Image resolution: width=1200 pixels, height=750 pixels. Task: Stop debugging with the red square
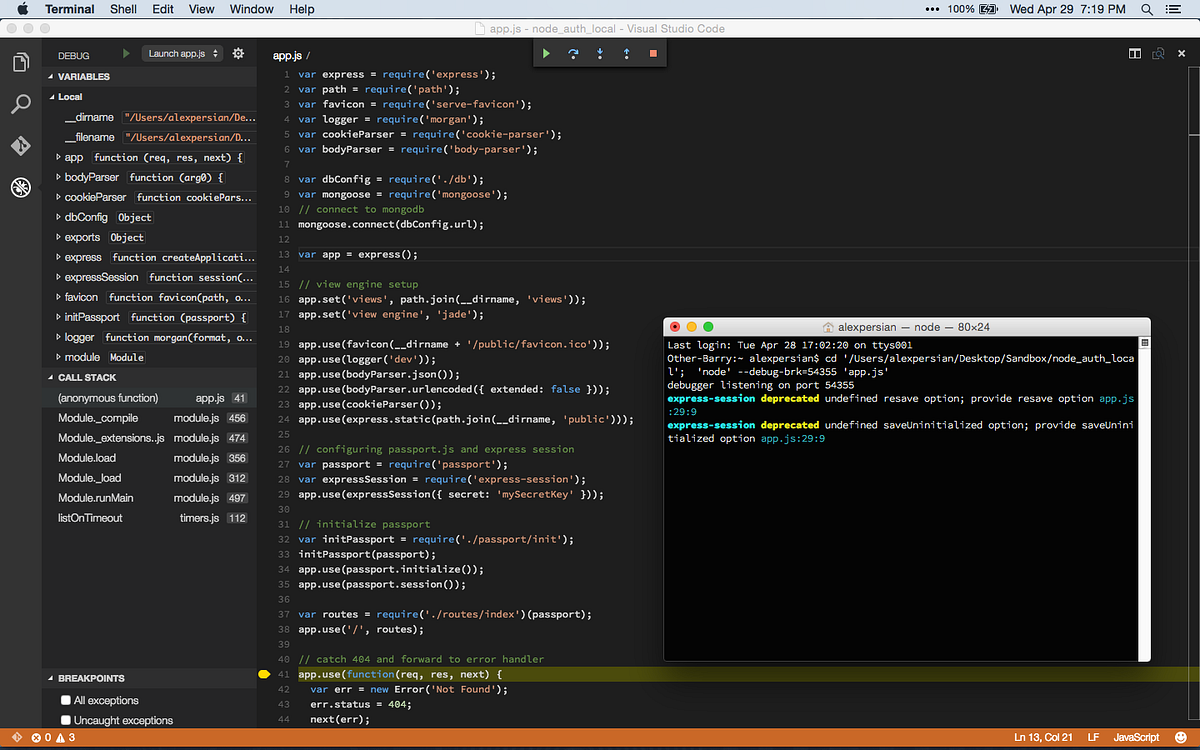click(653, 53)
